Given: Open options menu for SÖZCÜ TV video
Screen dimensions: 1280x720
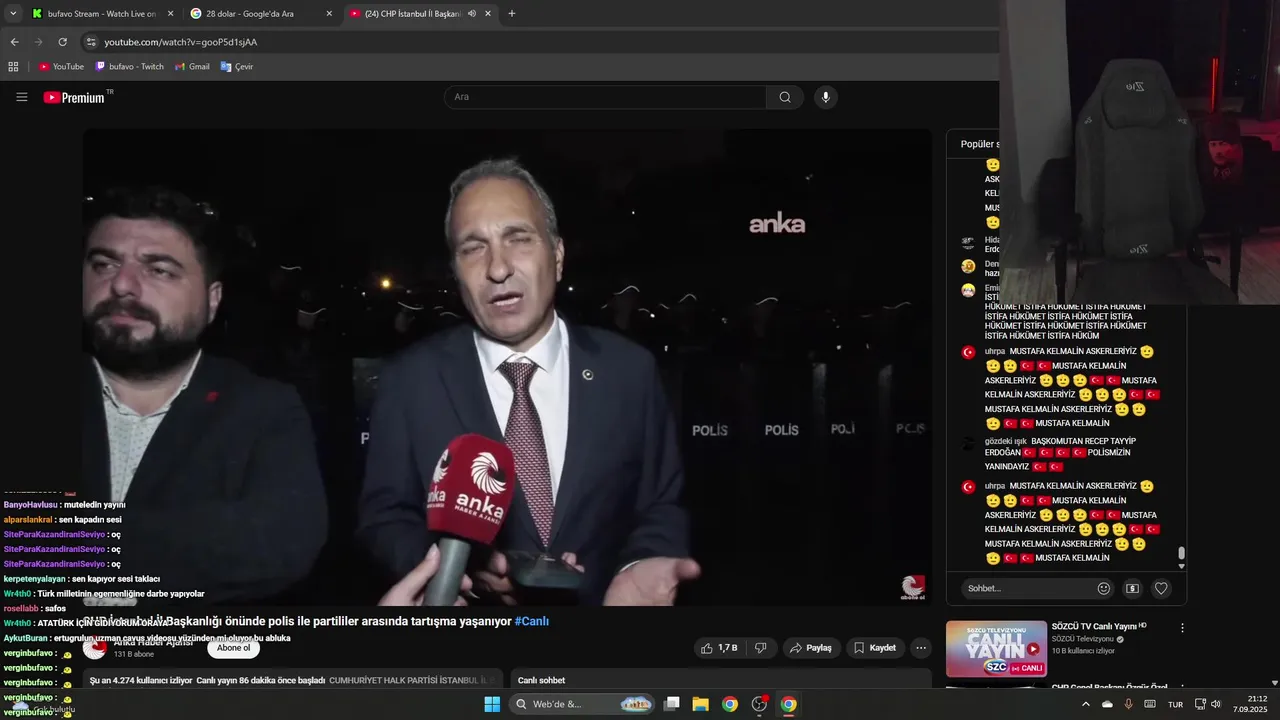Looking at the screenshot, I should click(x=1182, y=628).
